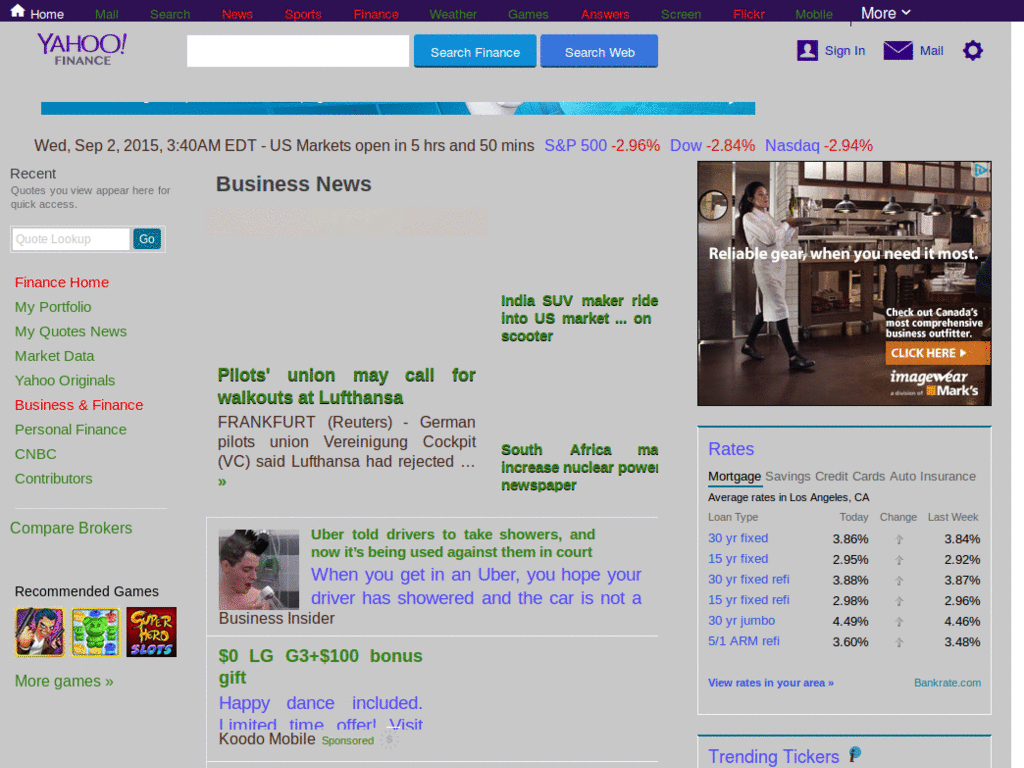Image resolution: width=1024 pixels, height=768 pixels.
Task: Click the More games link
Action: [64, 681]
